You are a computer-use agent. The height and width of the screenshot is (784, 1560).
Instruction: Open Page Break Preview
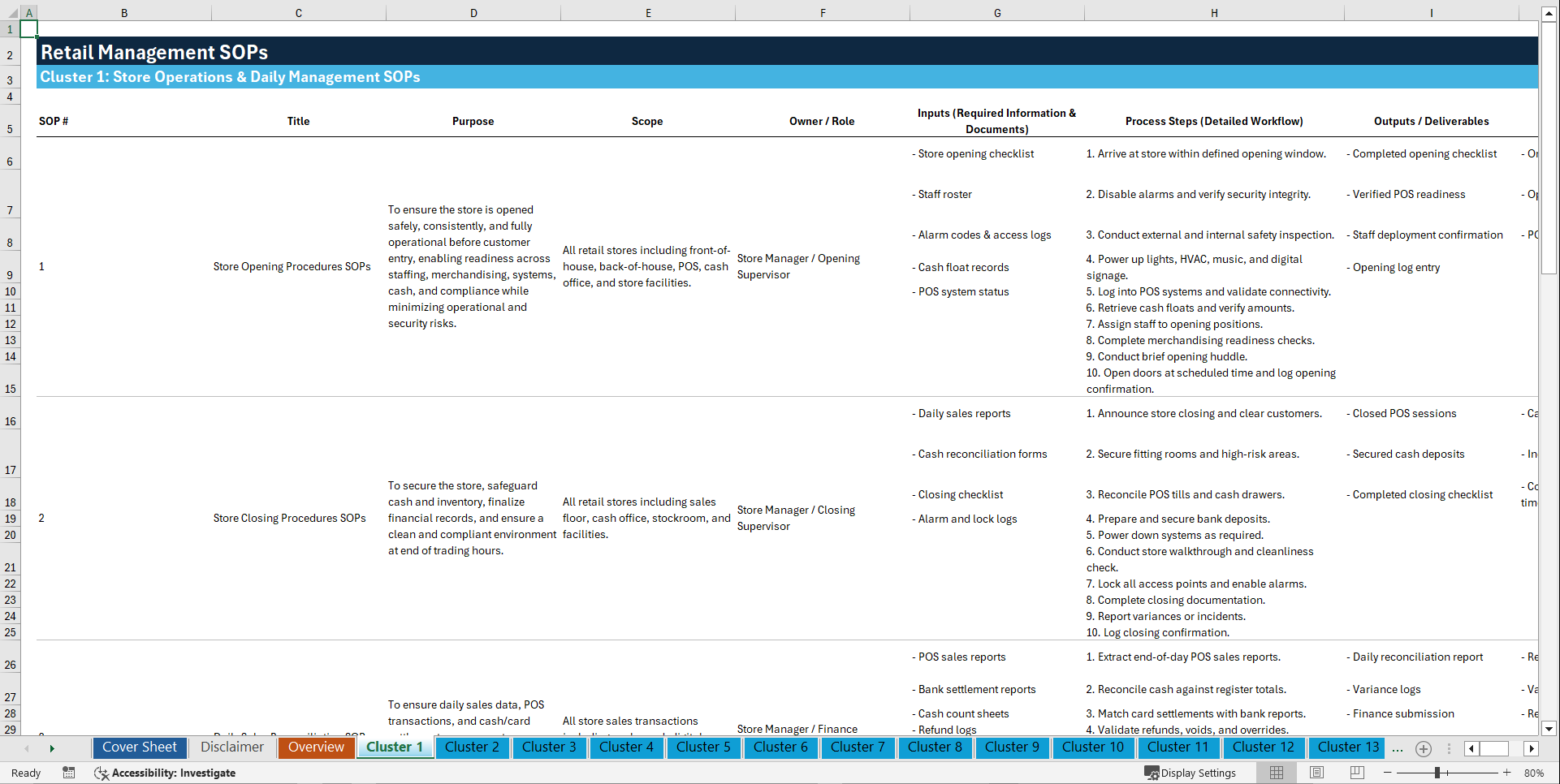(1357, 773)
